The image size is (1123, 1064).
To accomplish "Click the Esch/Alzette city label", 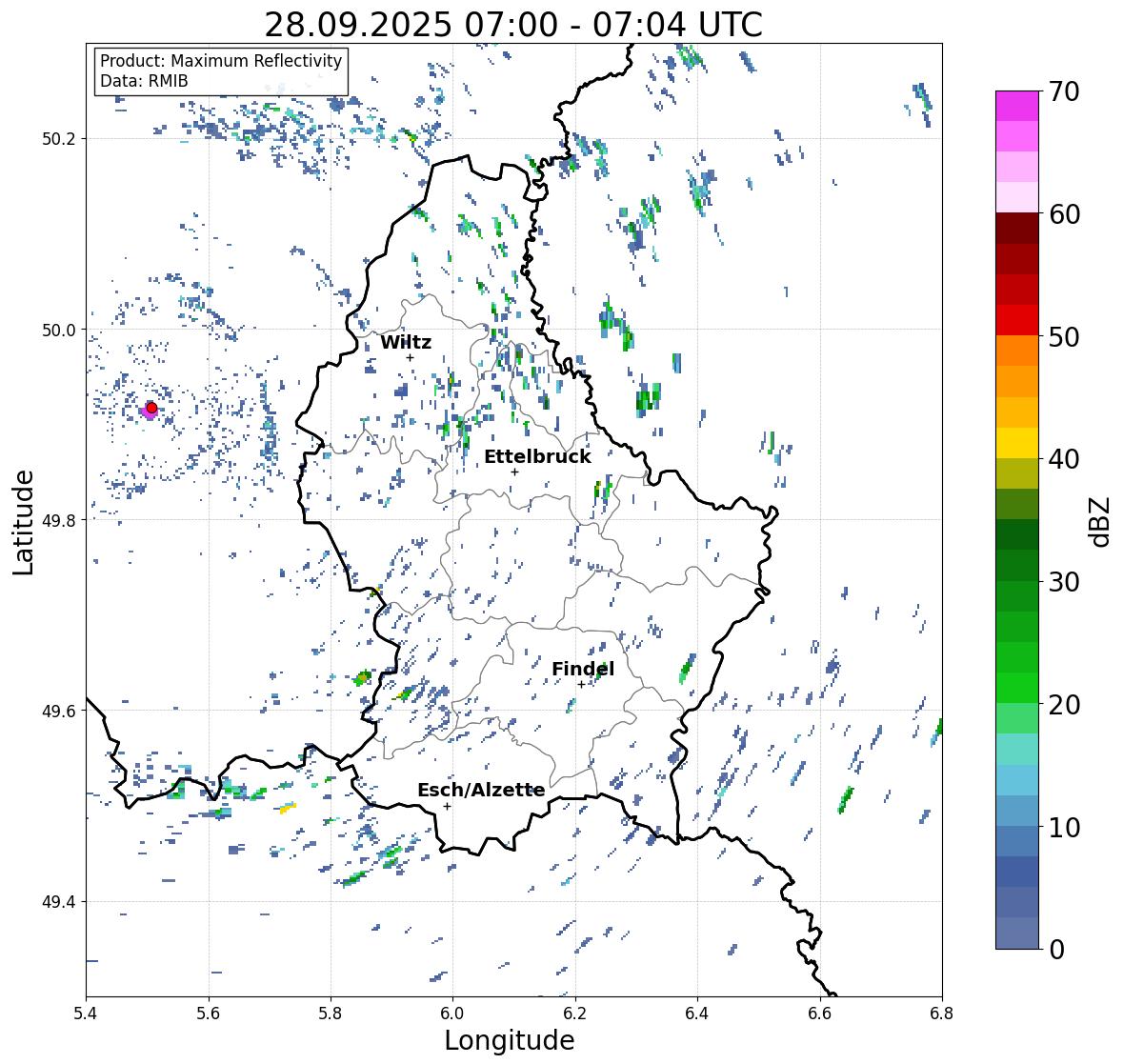I will [x=481, y=790].
